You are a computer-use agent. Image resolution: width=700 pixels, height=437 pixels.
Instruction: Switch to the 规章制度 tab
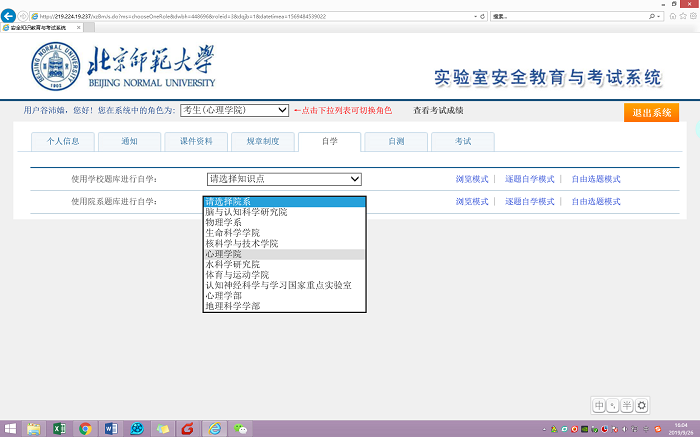click(x=269, y=142)
